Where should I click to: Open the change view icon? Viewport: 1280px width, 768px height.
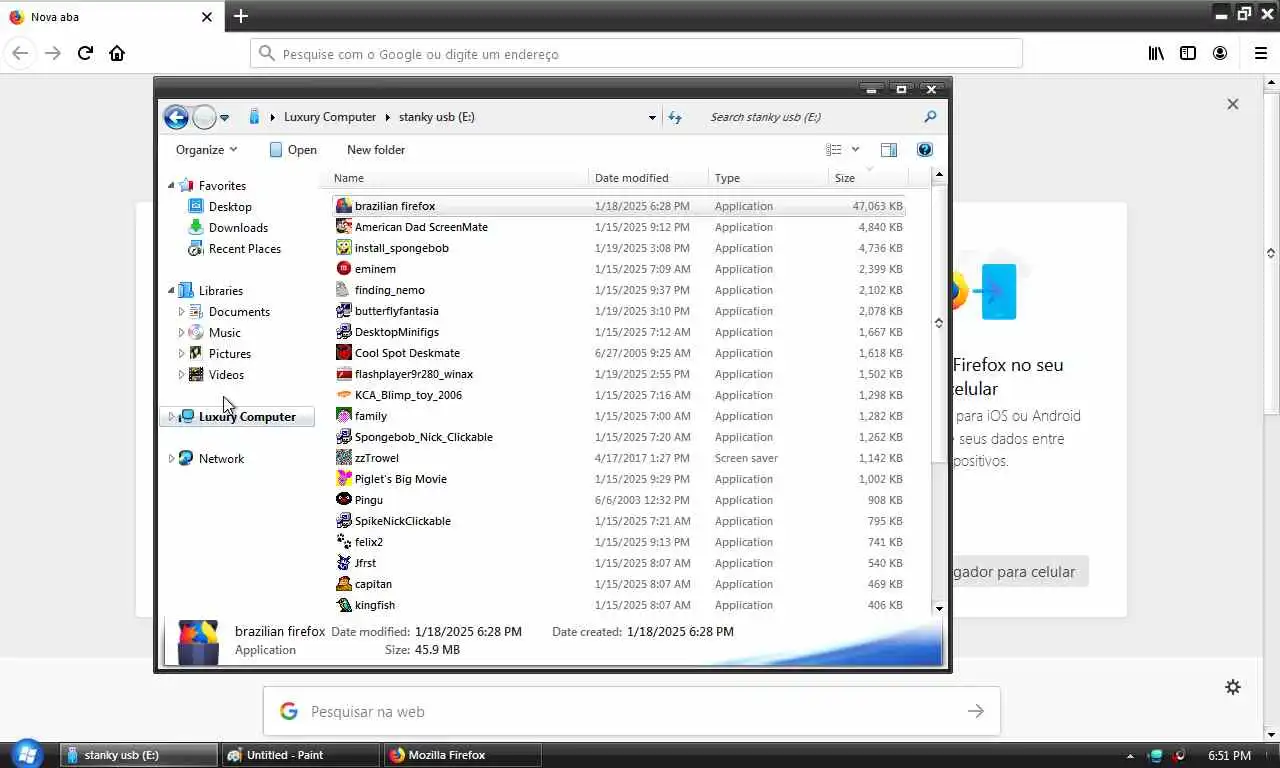point(833,150)
